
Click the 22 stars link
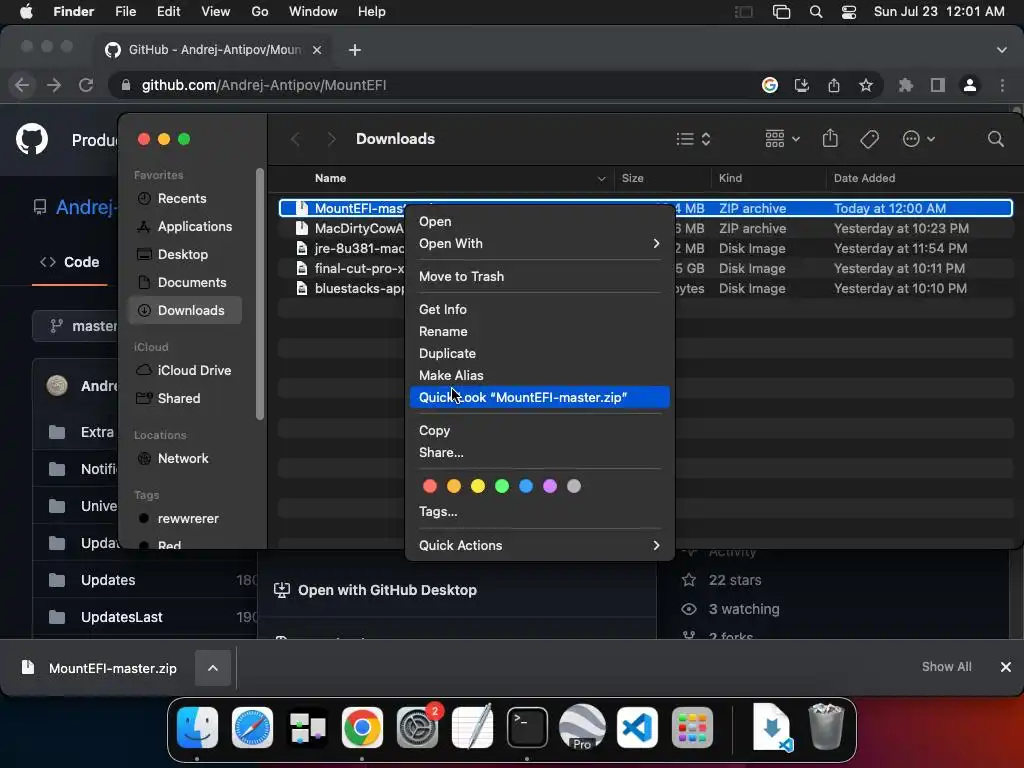tap(735, 580)
